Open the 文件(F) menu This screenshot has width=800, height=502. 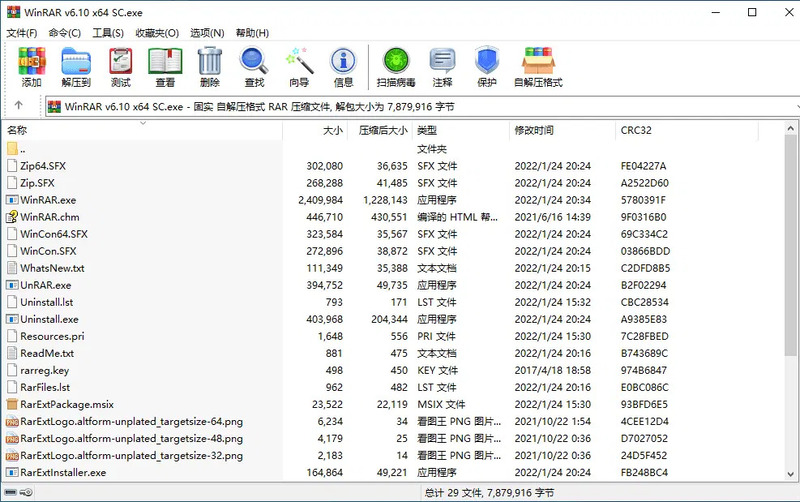(x=21, y=33)
